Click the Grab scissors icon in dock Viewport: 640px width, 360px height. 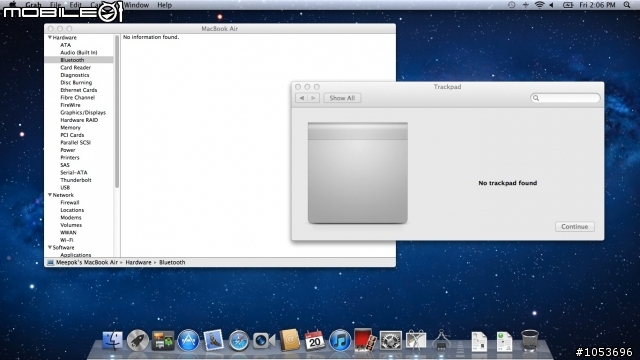(416, 340)
